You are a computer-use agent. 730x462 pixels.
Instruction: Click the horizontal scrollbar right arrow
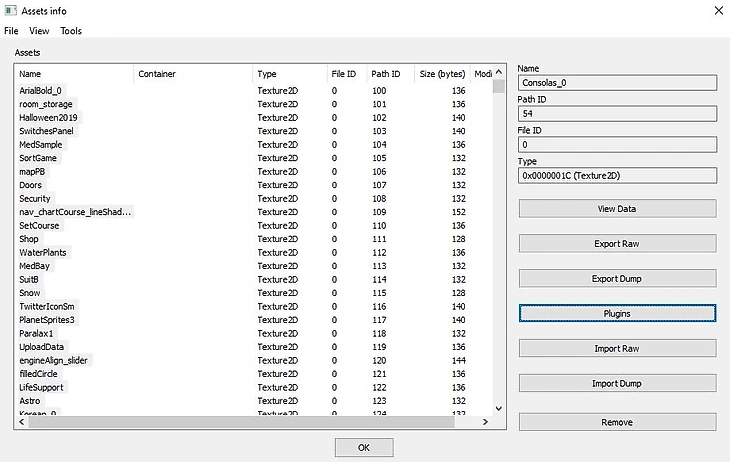pyautogui.click(x=486, y=422)
